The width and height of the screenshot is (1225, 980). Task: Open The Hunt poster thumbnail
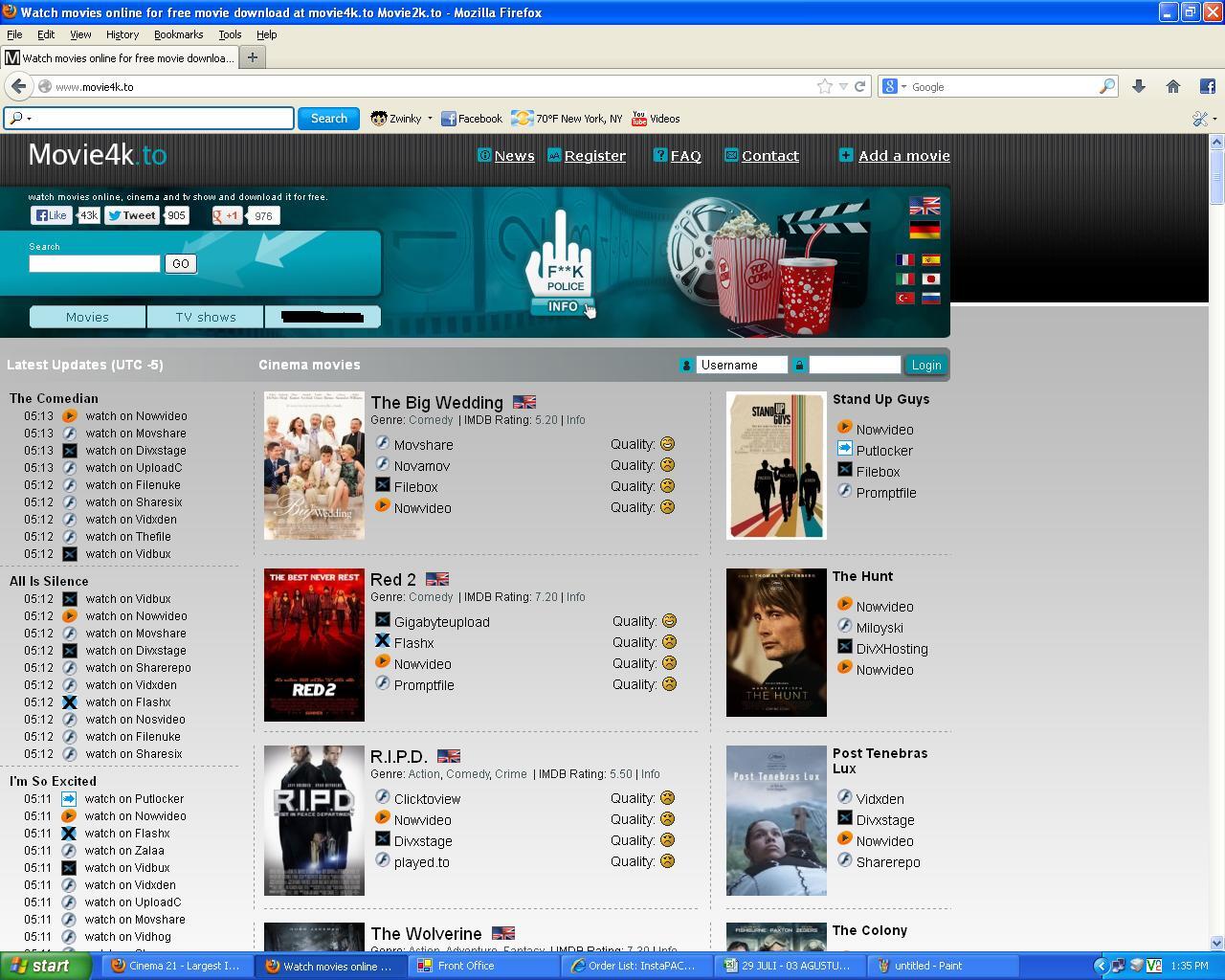(776, 642)
